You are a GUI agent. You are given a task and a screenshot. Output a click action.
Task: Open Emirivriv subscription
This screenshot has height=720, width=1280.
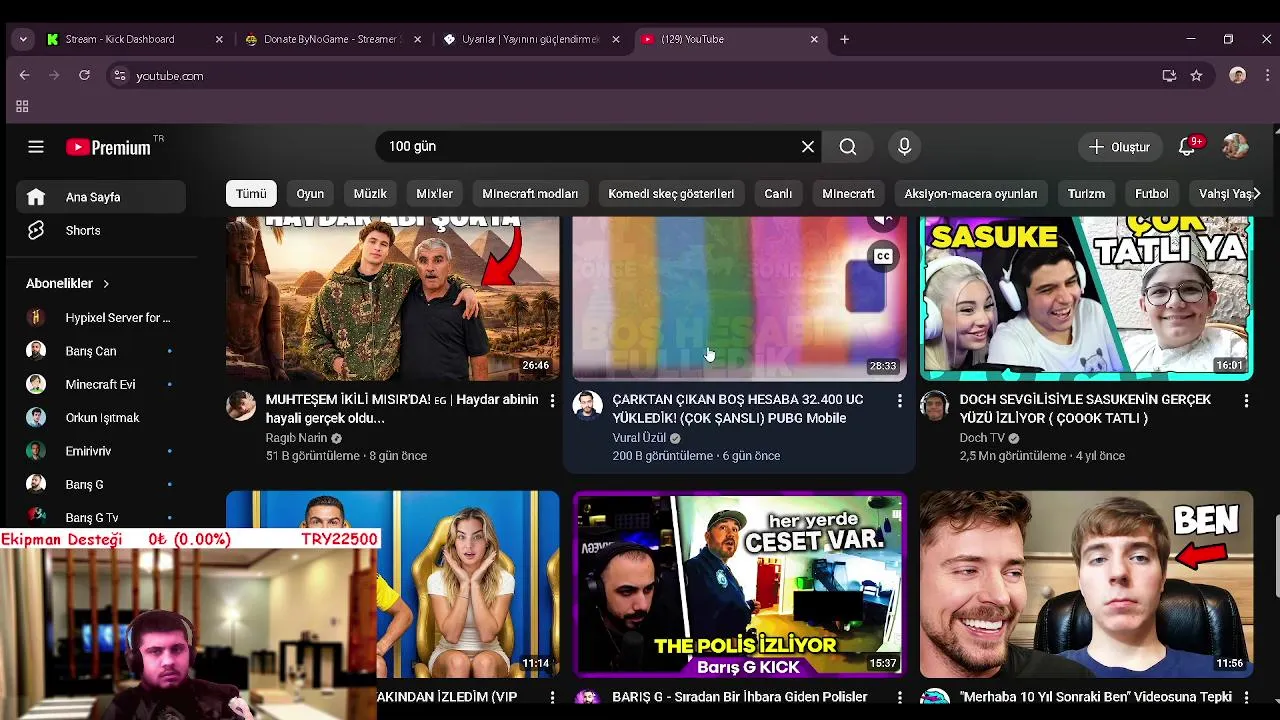click(101, 451)
